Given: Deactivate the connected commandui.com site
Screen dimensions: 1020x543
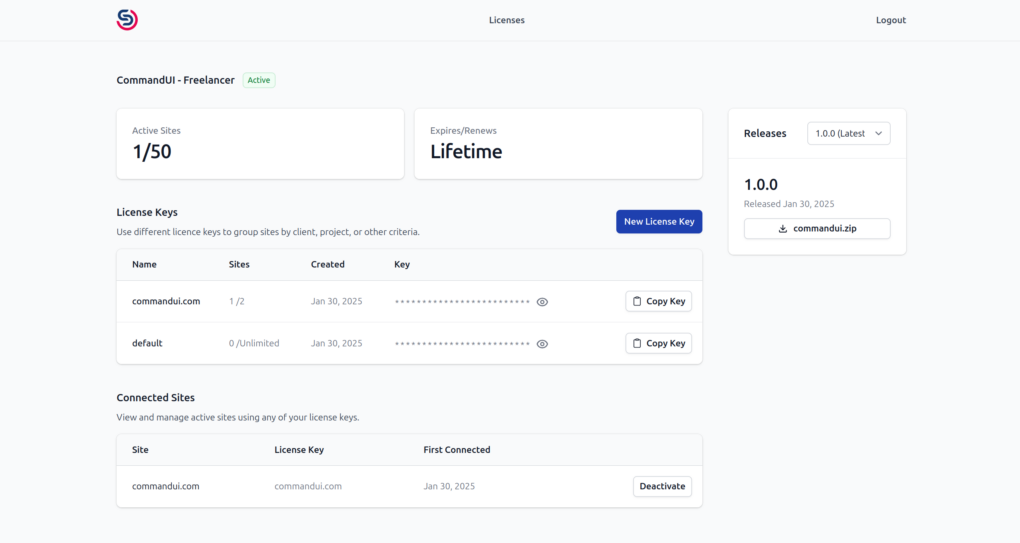Looking at the screenshot, I should pos(661,486).
